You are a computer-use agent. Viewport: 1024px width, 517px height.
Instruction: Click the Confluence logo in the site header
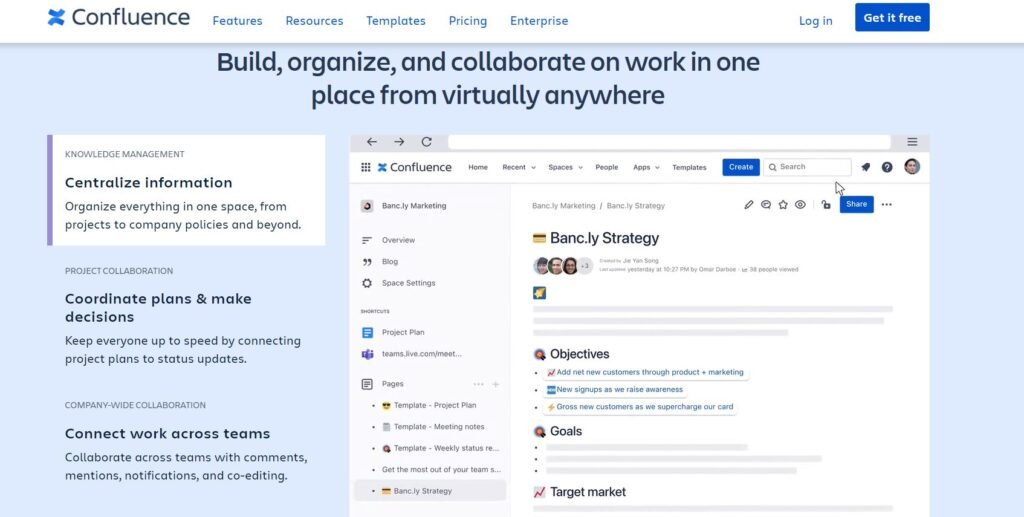pyautogui.click(x=119, y=18)
